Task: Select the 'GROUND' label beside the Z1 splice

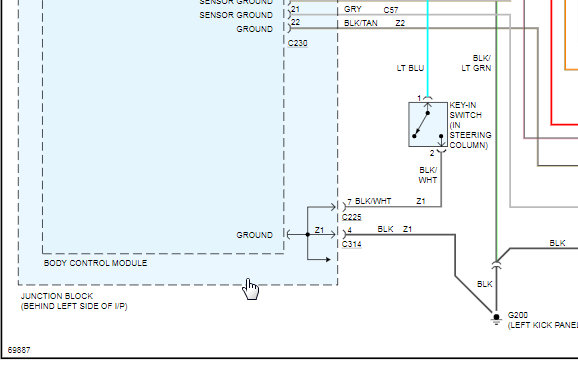Action: [254, 235]
